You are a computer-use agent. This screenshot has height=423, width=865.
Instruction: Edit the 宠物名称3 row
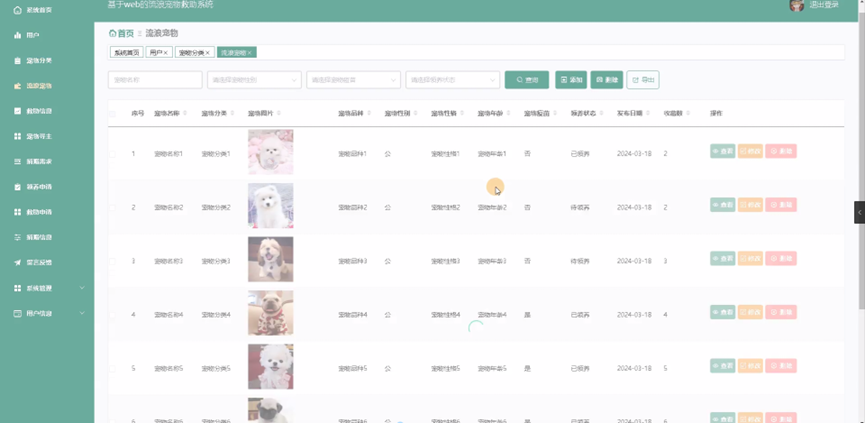750,258
